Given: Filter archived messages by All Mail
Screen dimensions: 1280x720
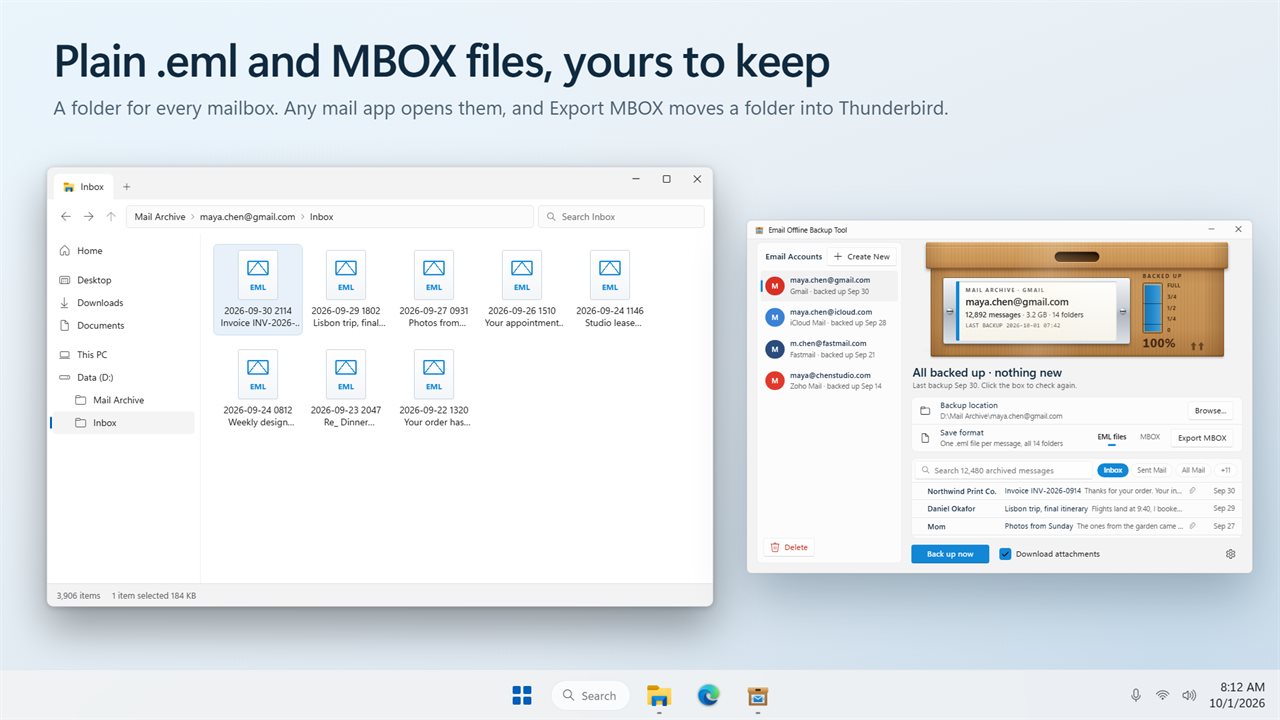Looking at the screenshot, I should click(1193, 470).
